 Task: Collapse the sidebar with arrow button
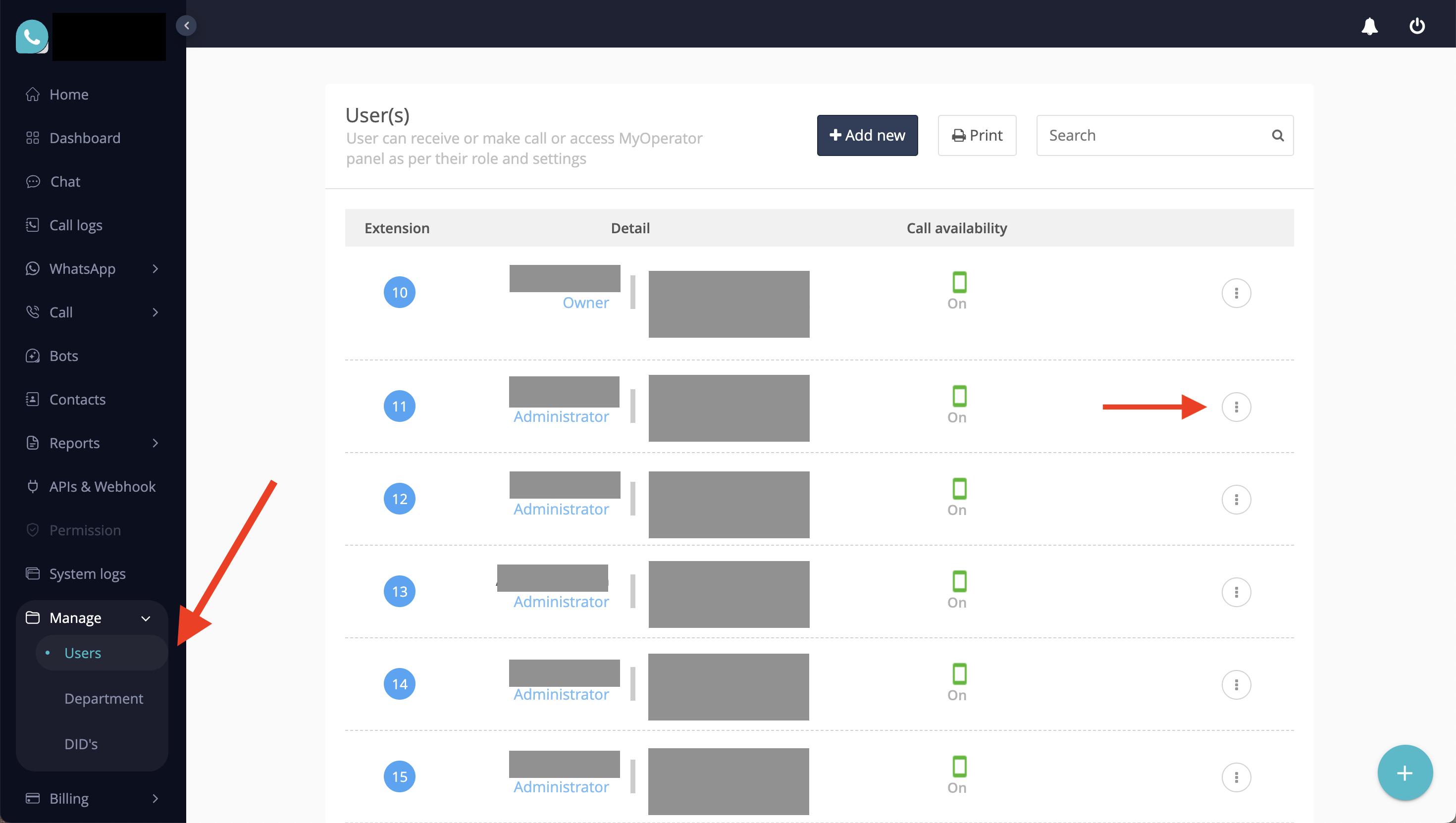coord(187,25)
